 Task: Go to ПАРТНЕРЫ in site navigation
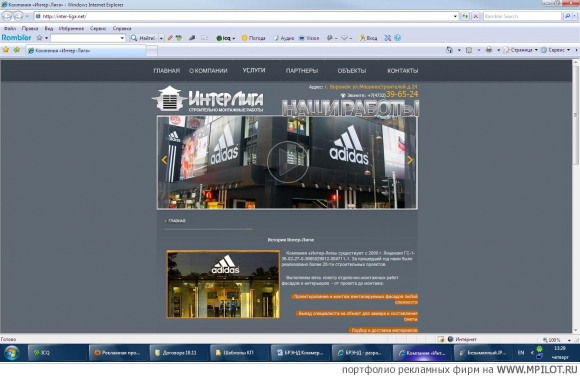[302, 71]
